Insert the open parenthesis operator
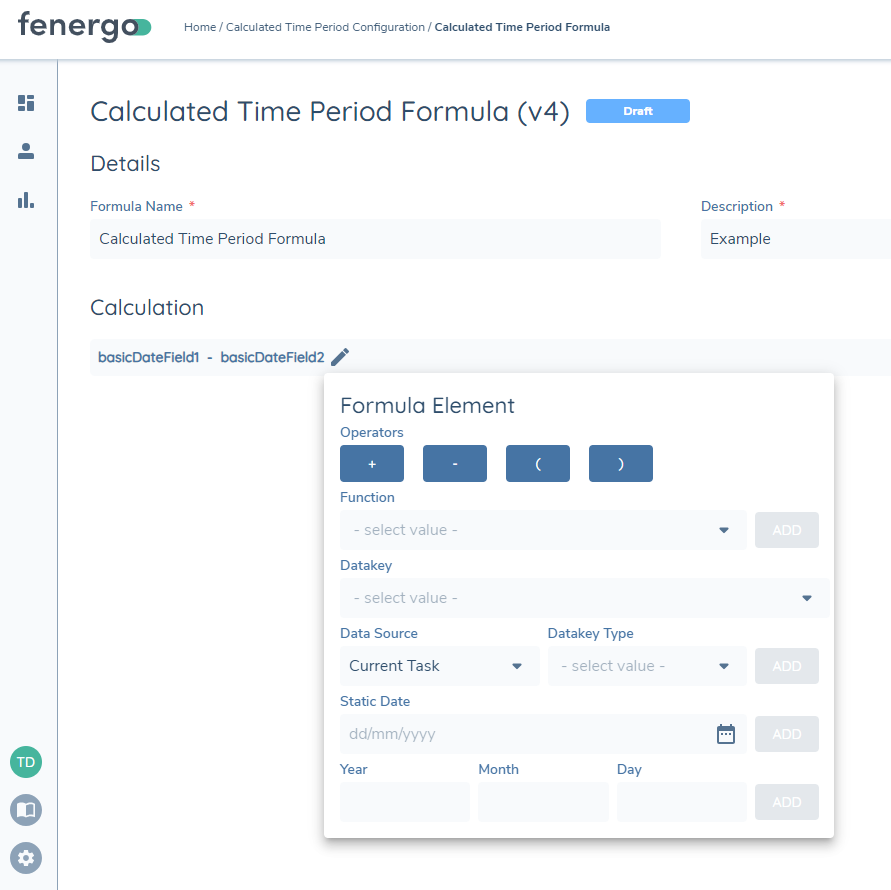 tap(538, 464)
